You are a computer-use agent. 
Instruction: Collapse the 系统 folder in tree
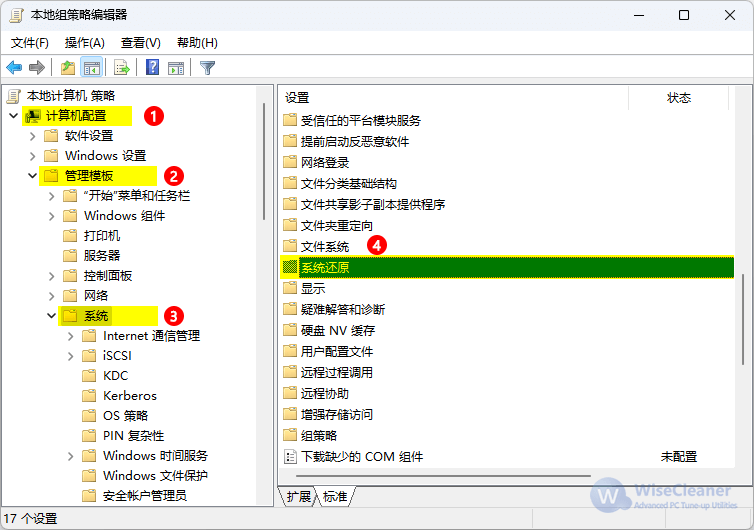tap(51, 316)
